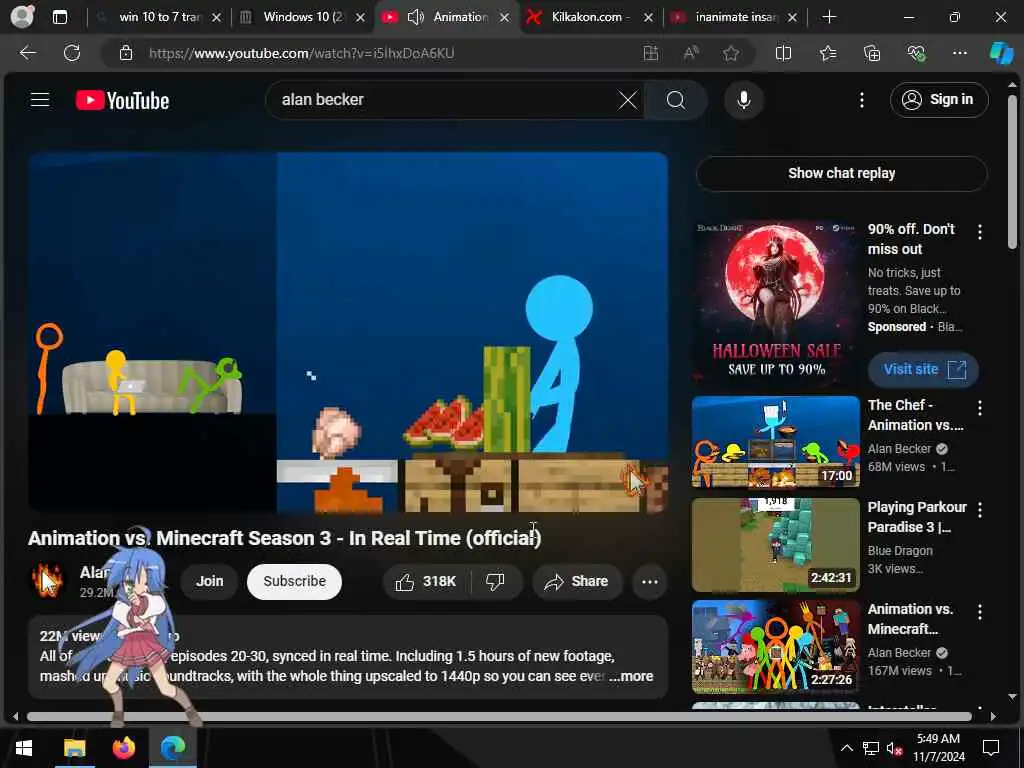This screenshot has height=768, width=1024.
Task: Open tab actions menu icon
Action: pyautogui.click(x=59, y=18)
